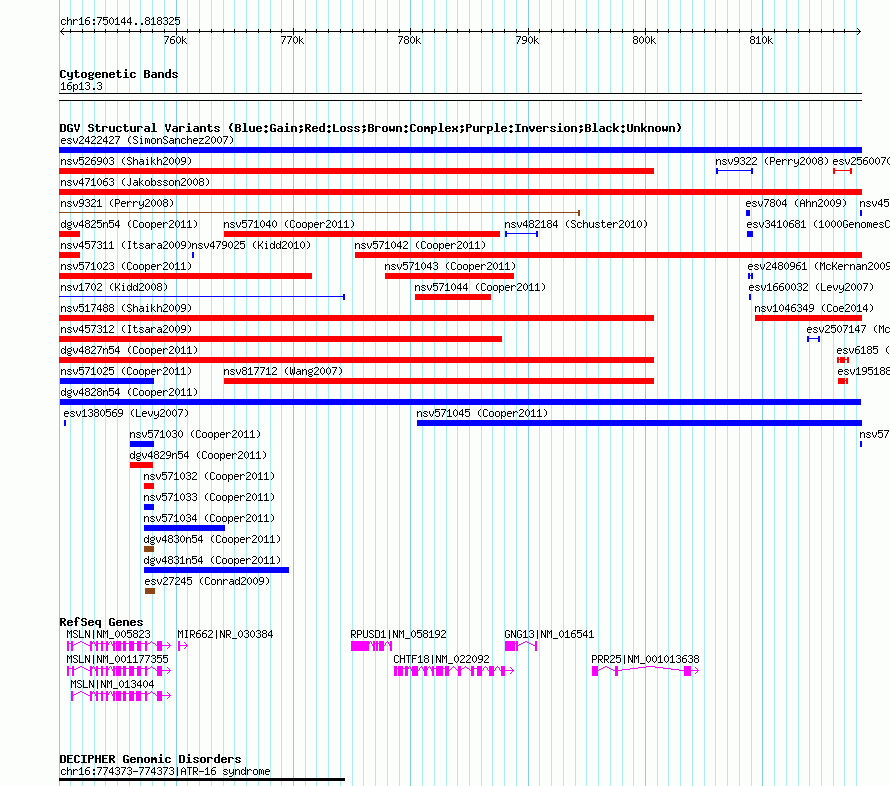Click esv2507147 variant label

(848, 329)
